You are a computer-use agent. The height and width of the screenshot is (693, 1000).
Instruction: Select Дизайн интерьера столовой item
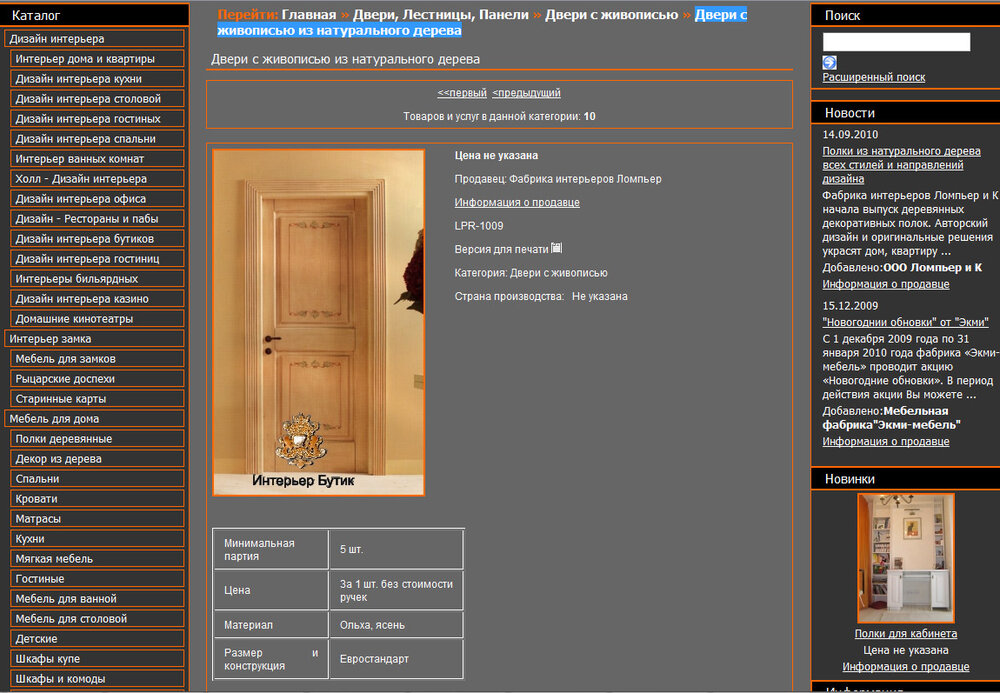[x=97, y=98]
